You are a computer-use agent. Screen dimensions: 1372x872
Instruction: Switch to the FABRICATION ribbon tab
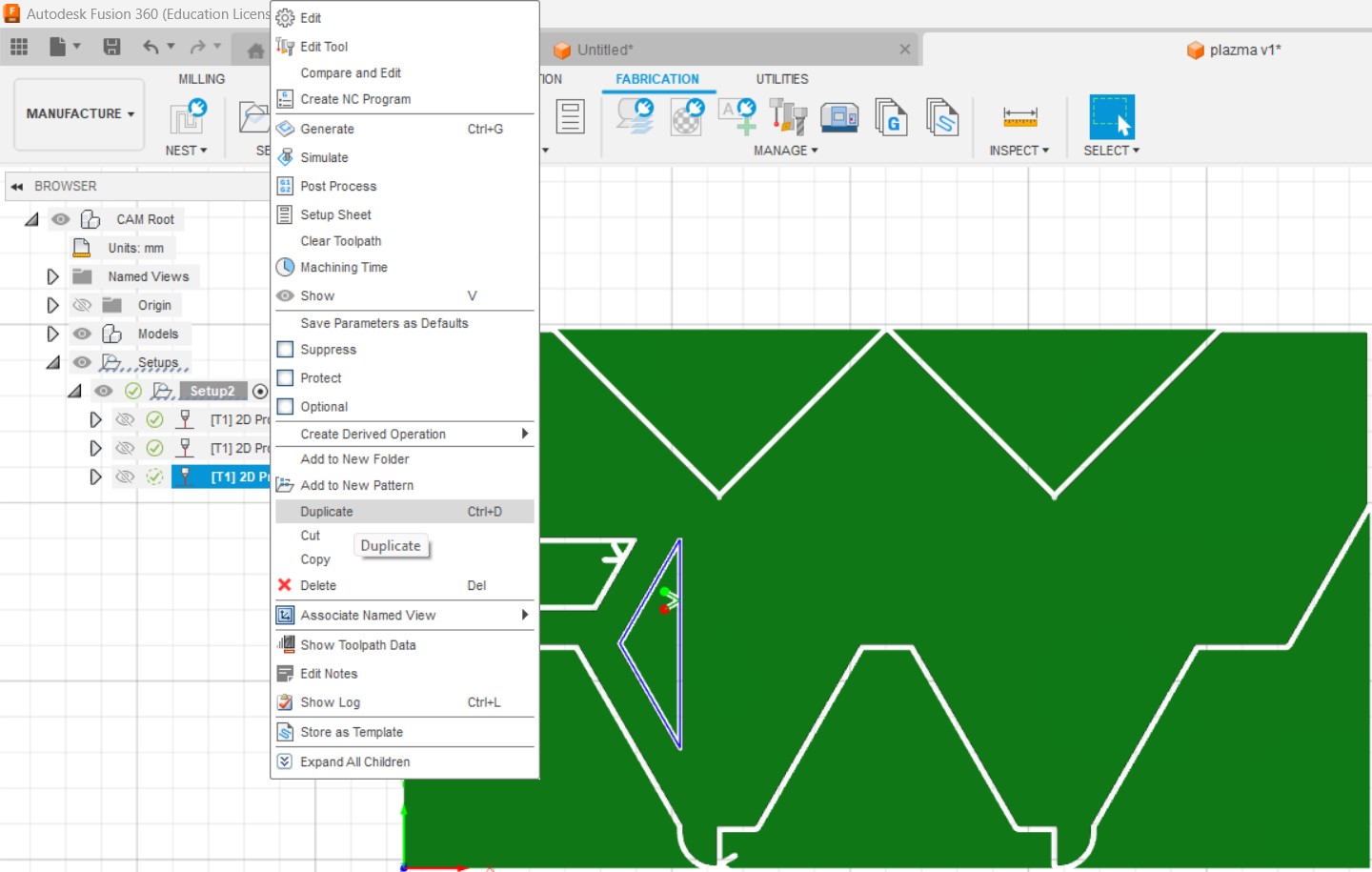658,79
